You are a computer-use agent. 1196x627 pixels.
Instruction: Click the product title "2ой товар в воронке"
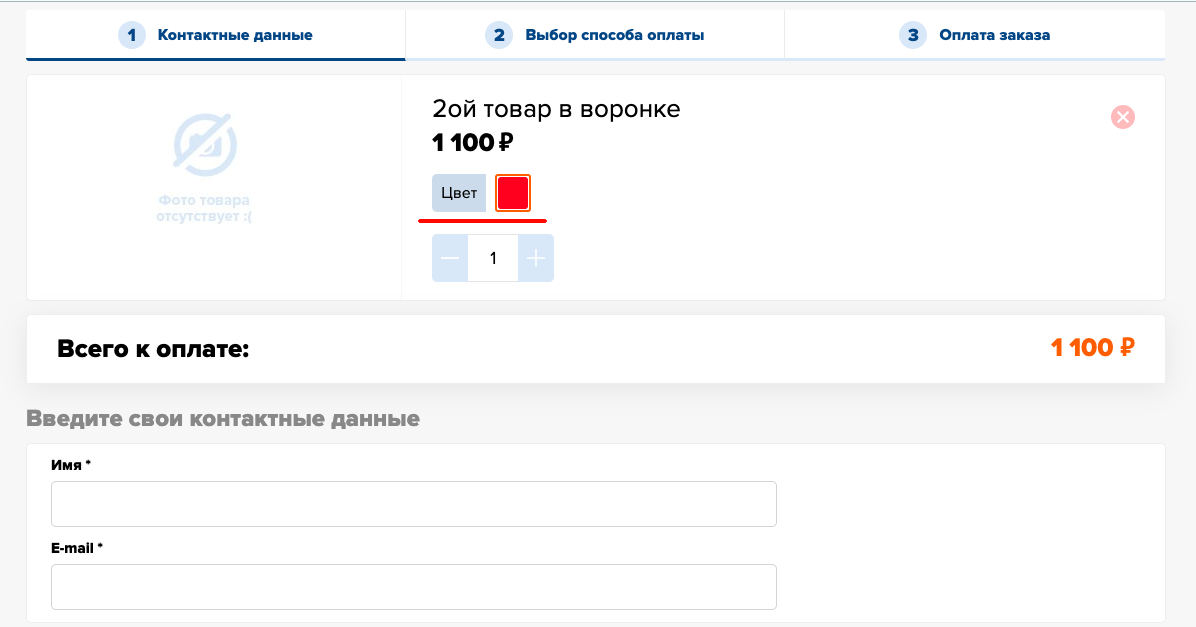(556, 108)
